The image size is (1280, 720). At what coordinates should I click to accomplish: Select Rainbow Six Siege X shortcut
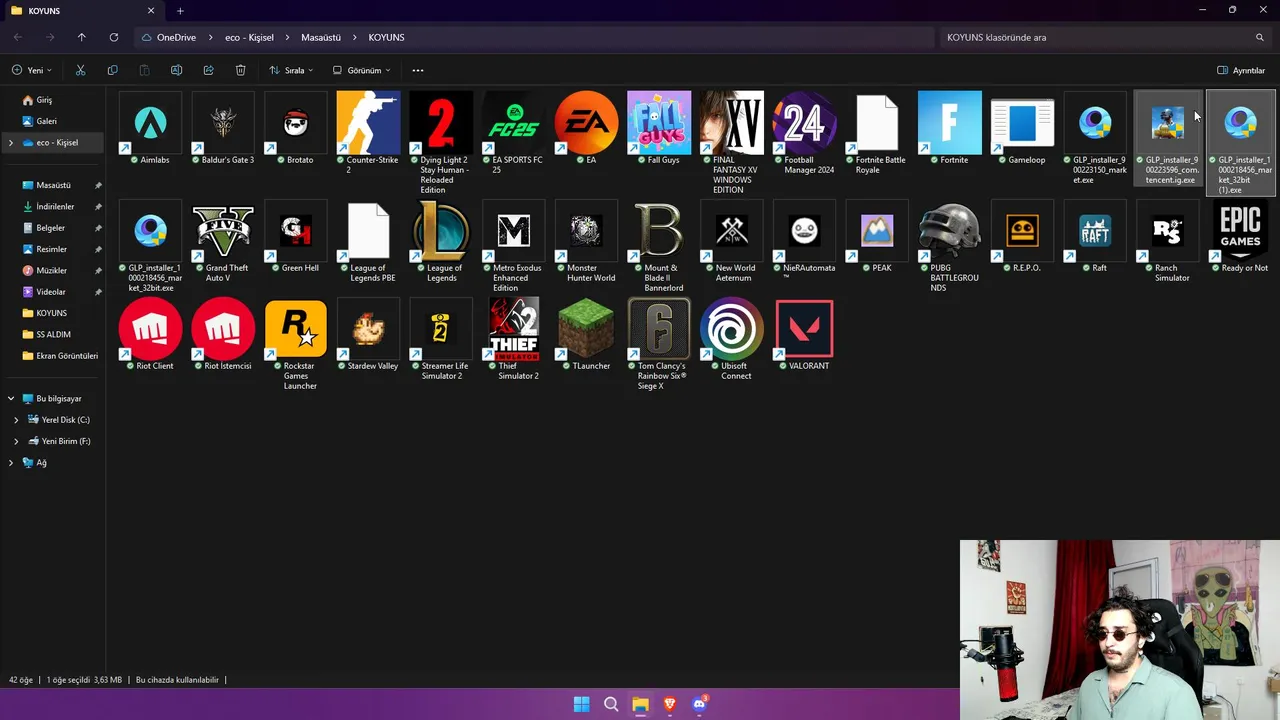659,329
